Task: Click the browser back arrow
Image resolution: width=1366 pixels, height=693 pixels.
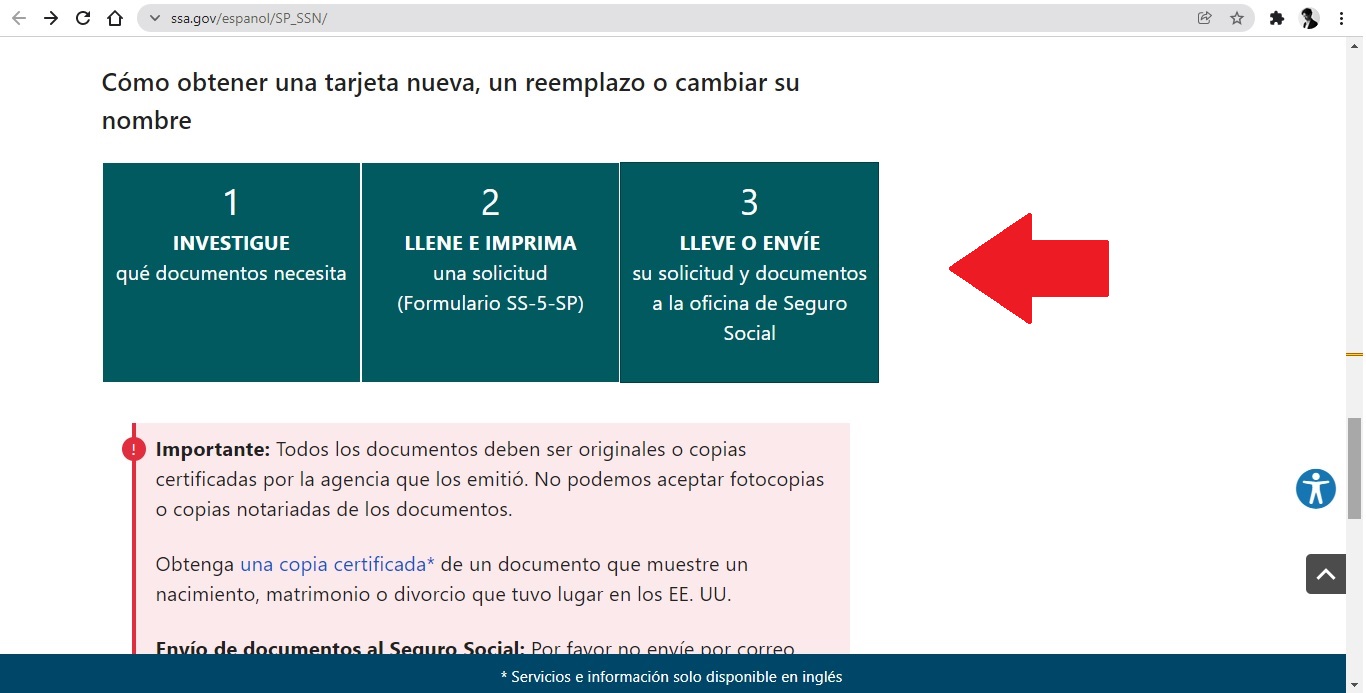Action: coord(19,18)
